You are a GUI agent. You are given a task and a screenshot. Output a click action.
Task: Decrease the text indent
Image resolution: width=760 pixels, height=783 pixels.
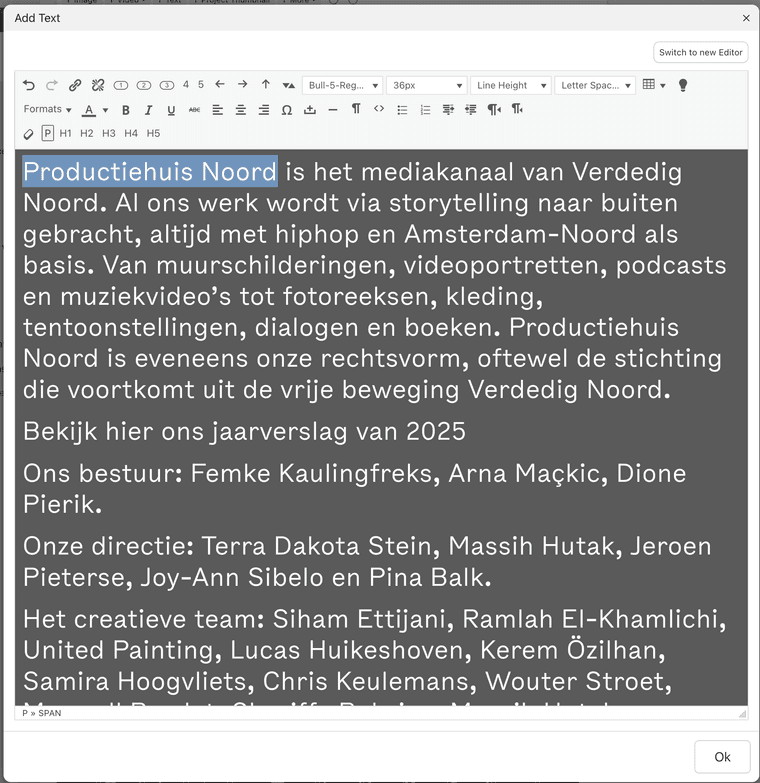point(448,109)
